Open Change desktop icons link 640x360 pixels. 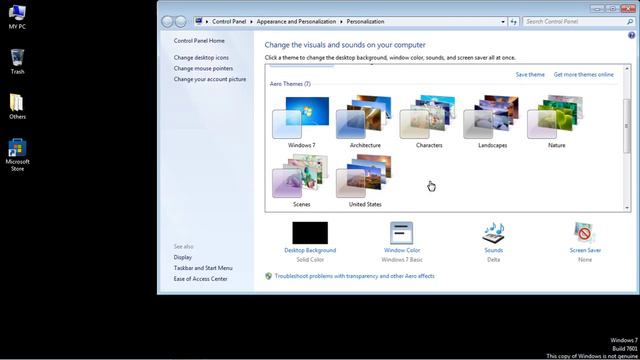pos(201,58)
